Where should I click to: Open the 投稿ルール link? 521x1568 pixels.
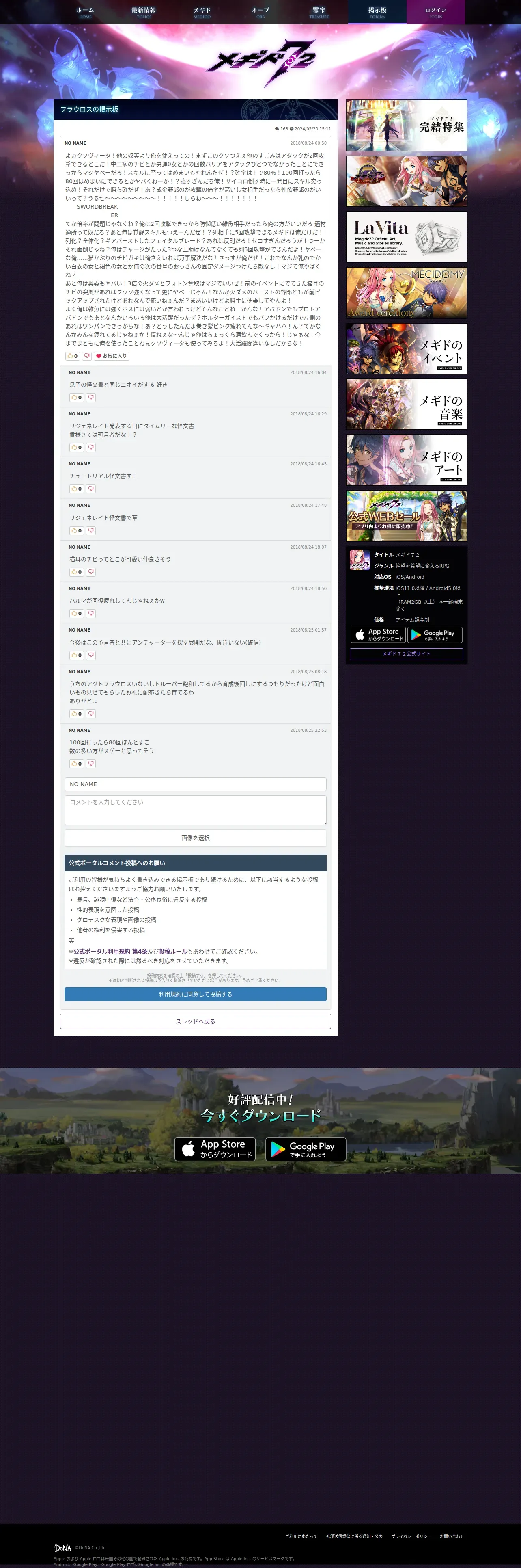click(x=173, y=952)
